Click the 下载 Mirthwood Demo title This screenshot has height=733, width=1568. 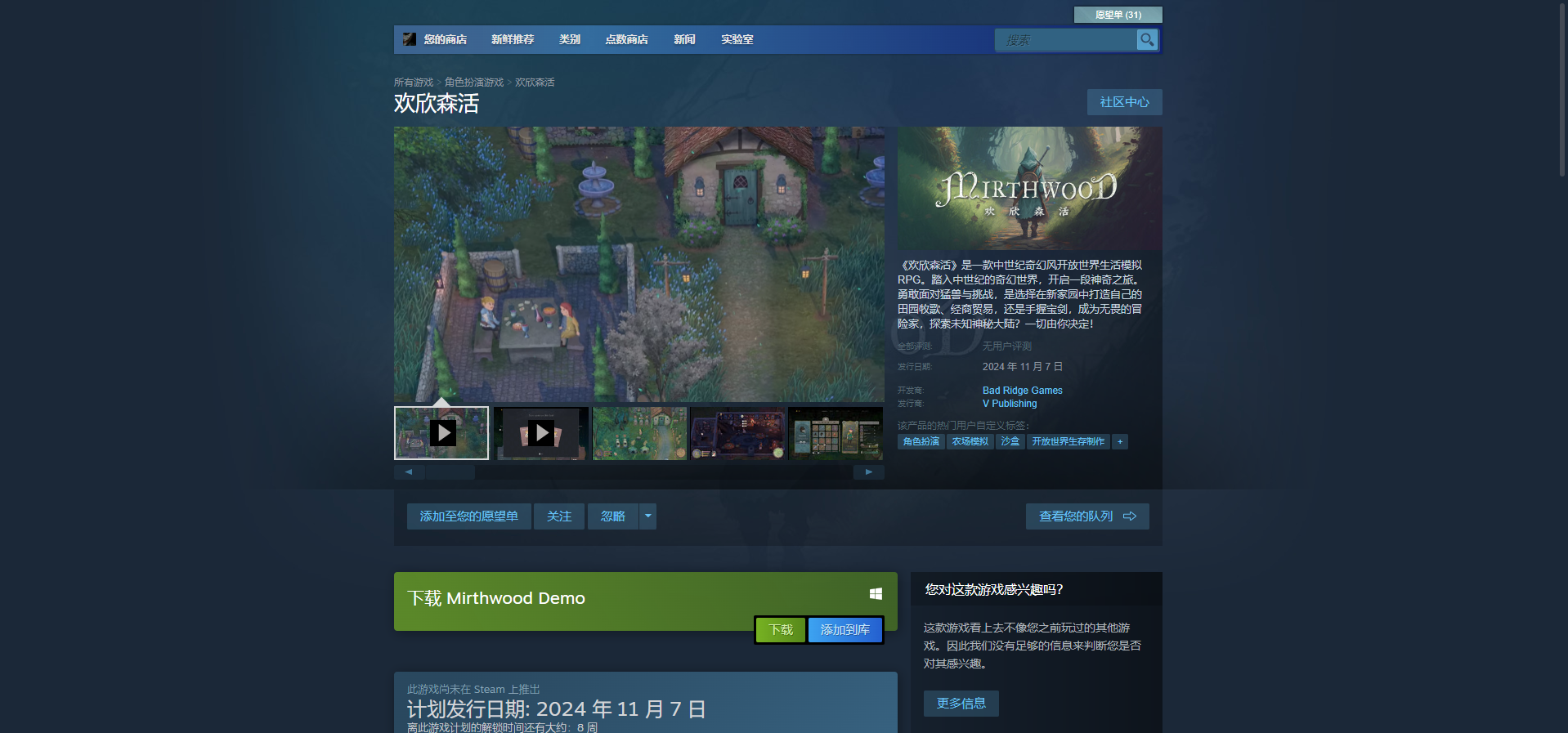tap(496, 598)
